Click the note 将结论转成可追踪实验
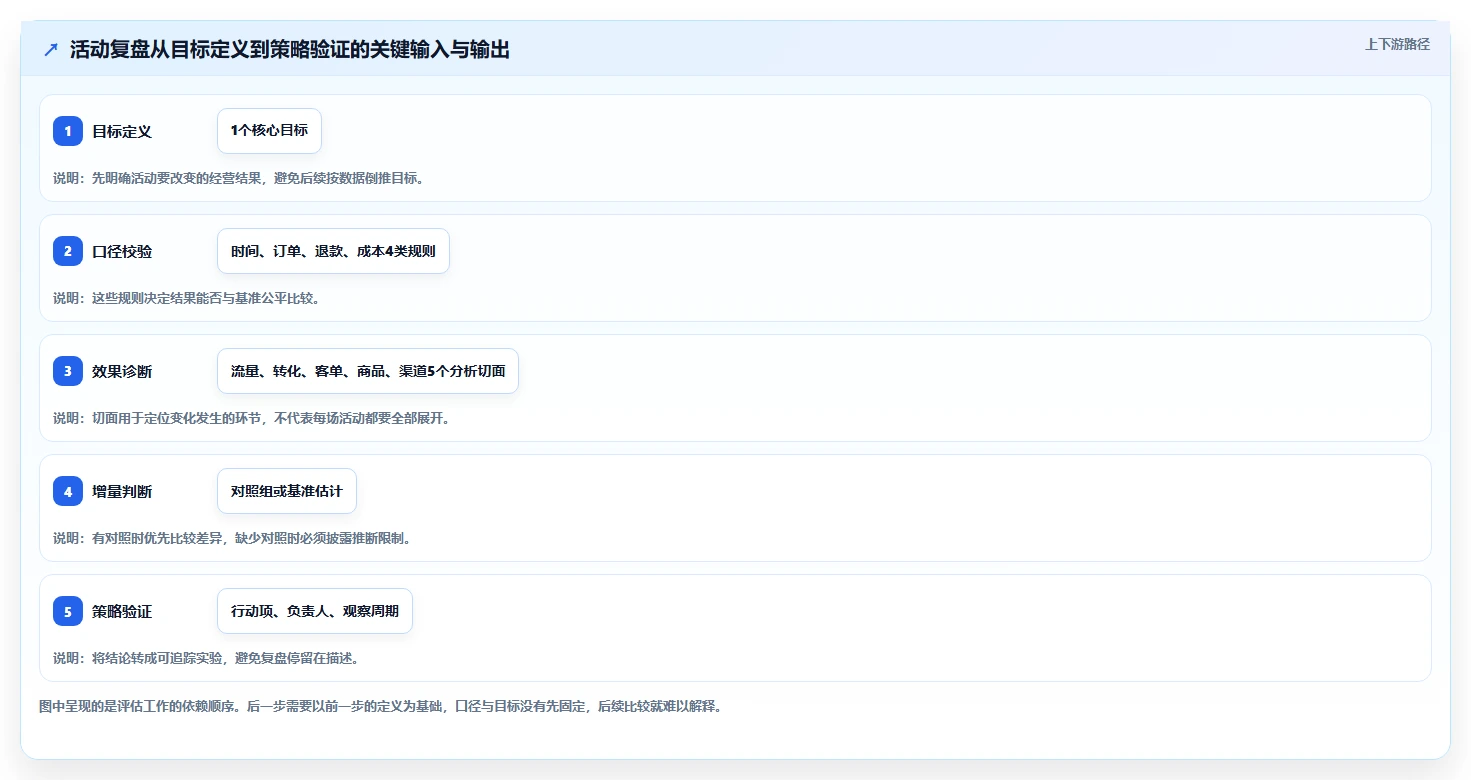Image resolution: width=1471 pixels, height=780 pixels. point(157,658)
